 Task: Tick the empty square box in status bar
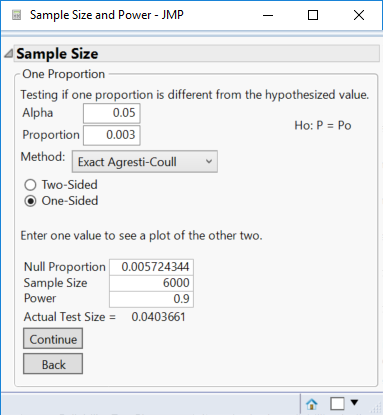tap(337, 404)
